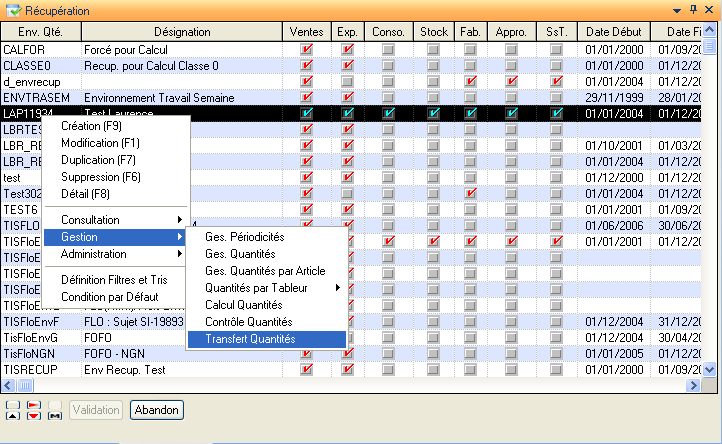Click the pin icon in the title bar

tap(694, 10)
